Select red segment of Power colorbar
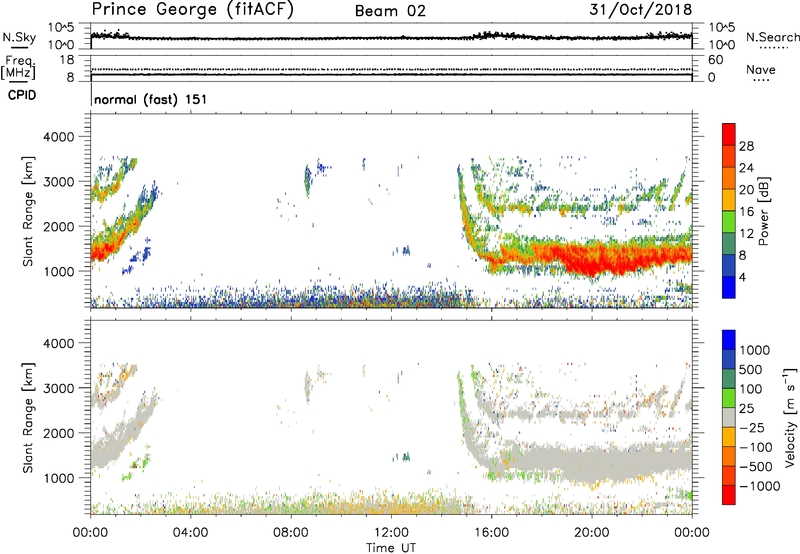This screenshot has height=554, width=800. (729, 135)
